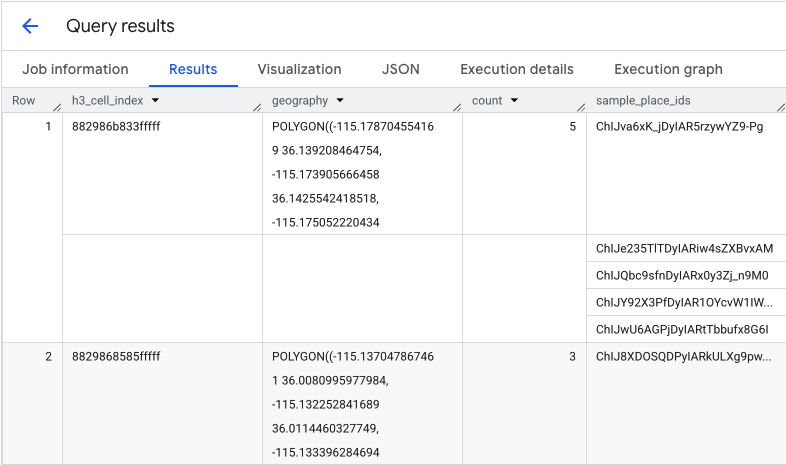Select the Results tab
This screenshot has width=786, height=465.
(x=193, y=69)
